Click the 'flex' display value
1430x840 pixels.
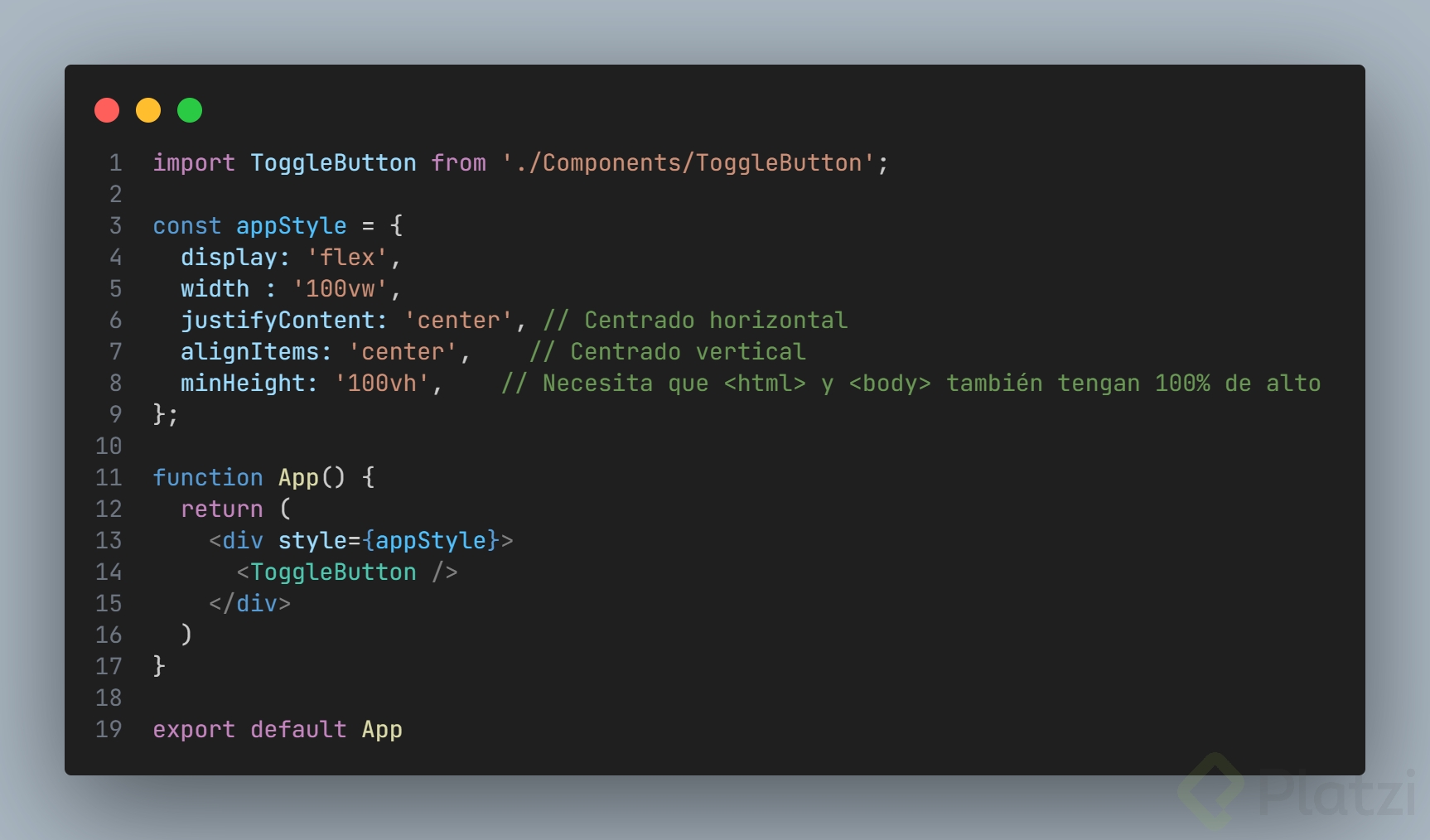(346, 258)
